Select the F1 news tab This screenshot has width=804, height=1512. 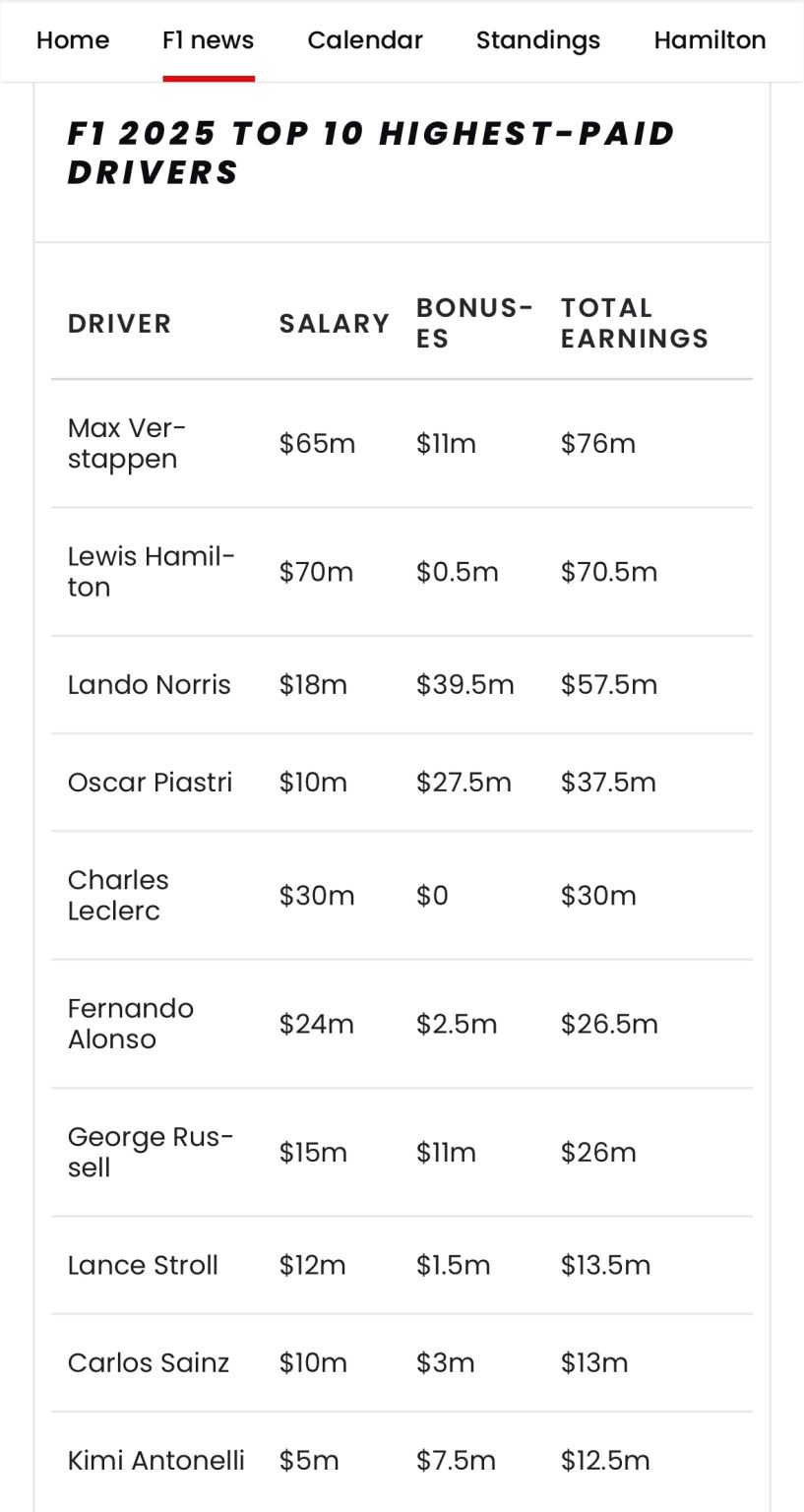(209, 40)
